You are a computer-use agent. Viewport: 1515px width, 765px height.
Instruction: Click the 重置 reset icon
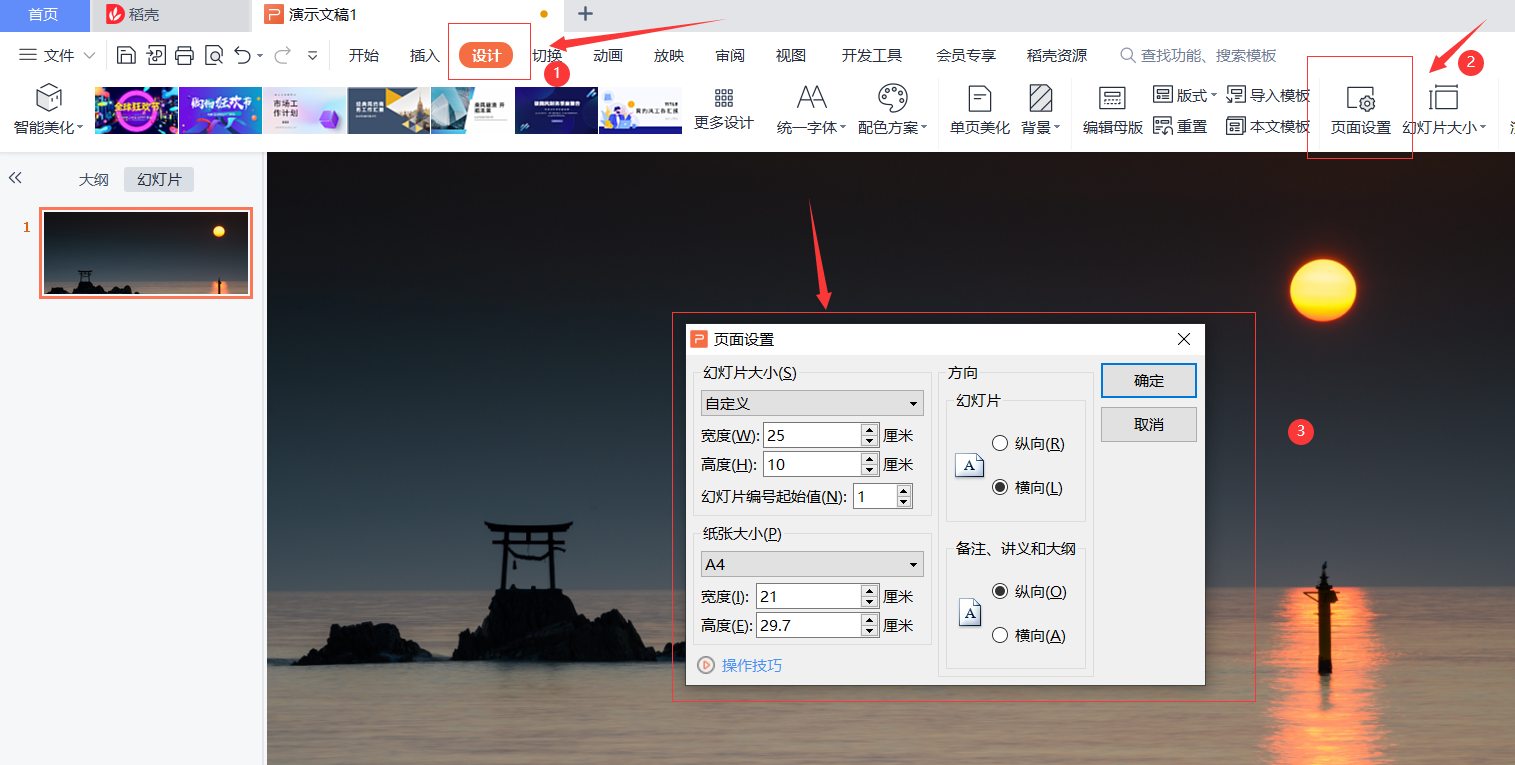click(1163, 126)
